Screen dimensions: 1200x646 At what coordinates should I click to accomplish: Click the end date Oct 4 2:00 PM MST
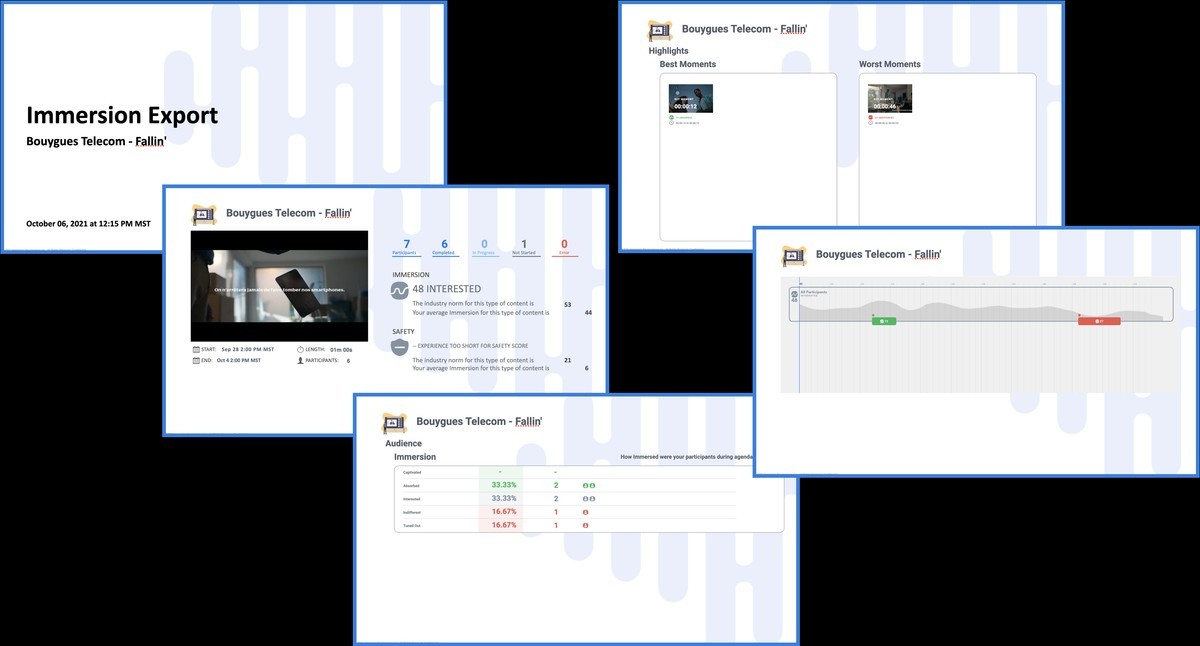point(241,360)
